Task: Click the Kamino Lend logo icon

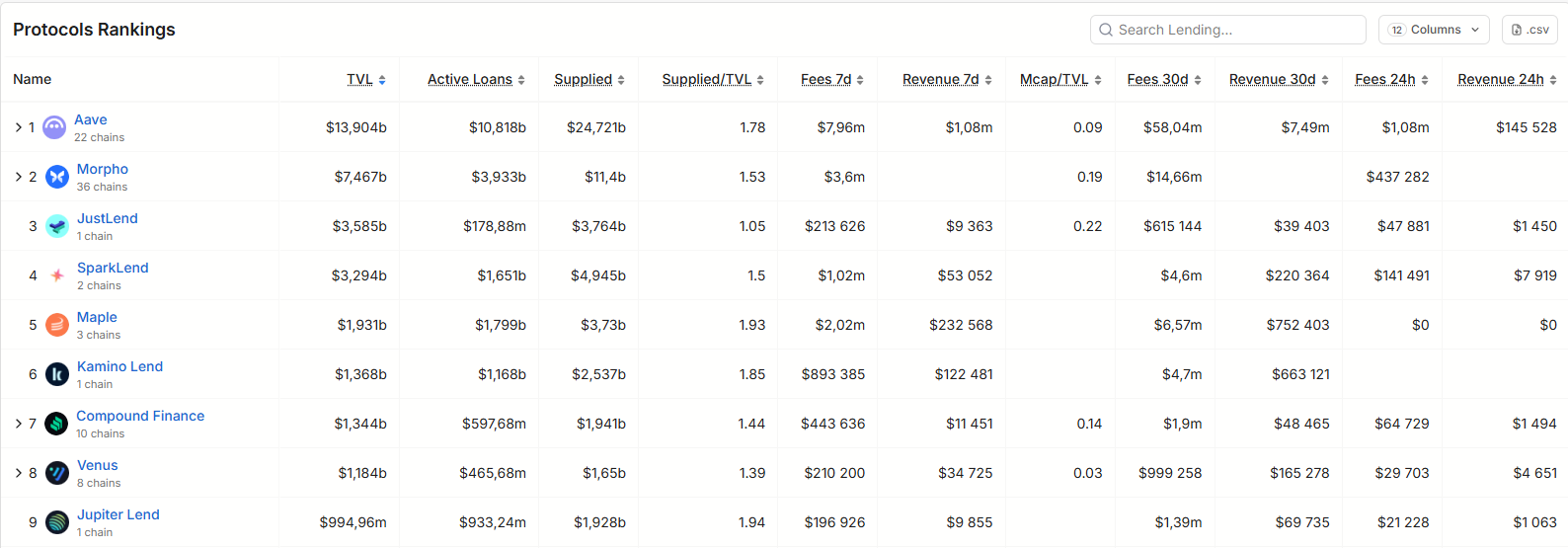Action: point(57,374)
